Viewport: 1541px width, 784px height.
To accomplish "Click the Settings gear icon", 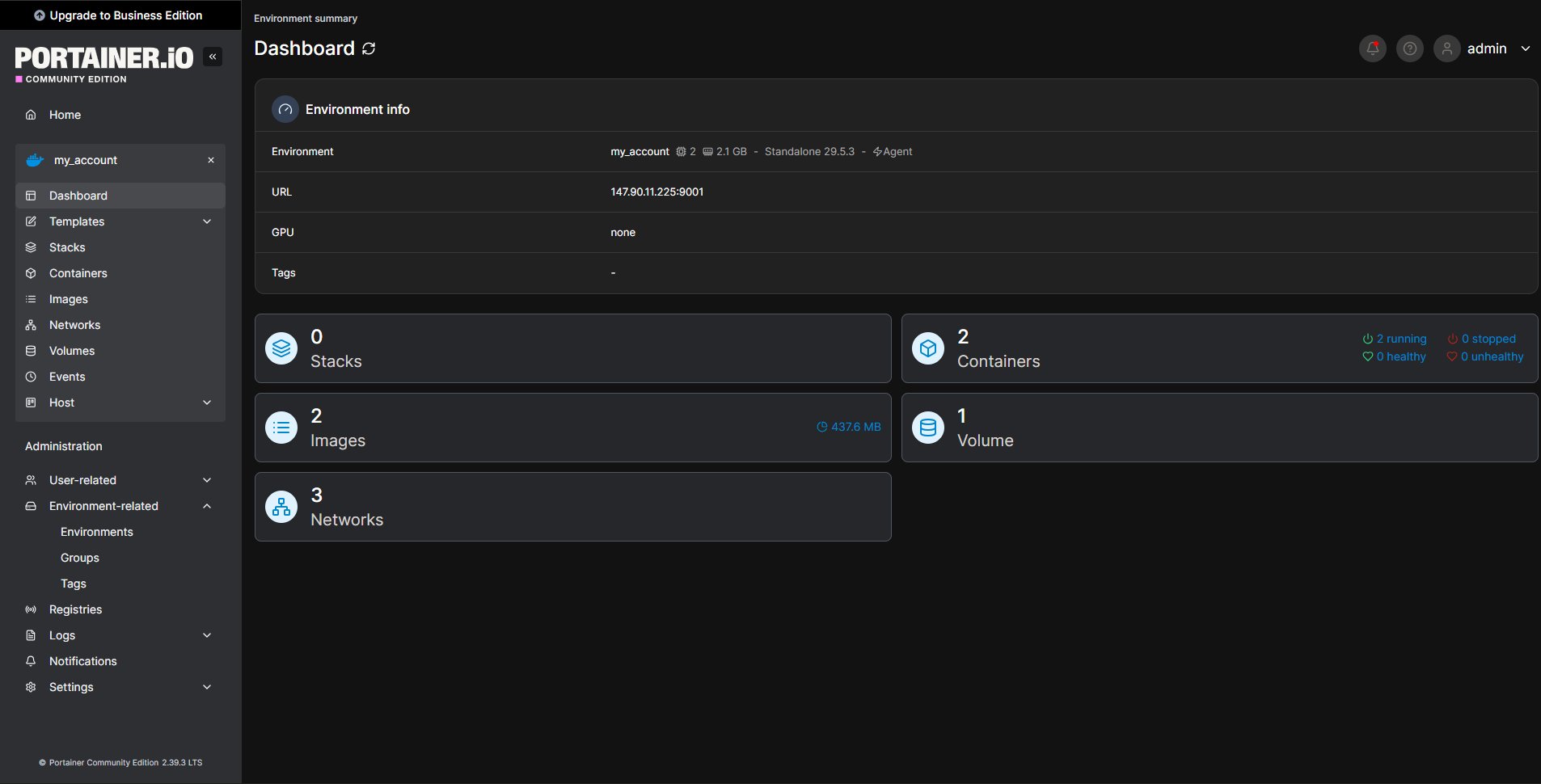I will 31,687.
